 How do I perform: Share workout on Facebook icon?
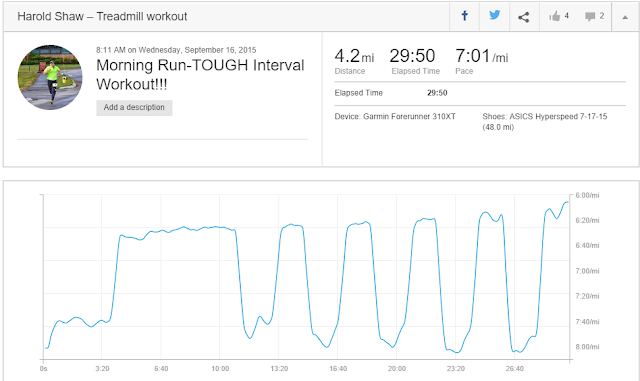tap(464, 16)
